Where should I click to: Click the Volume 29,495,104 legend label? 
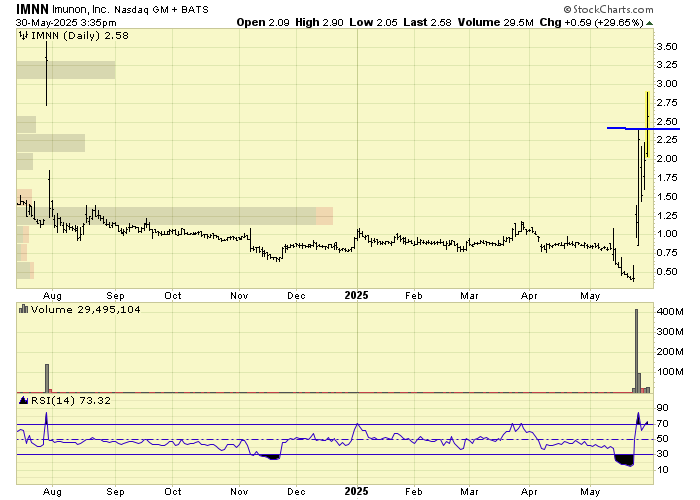(x=85, y=309)
